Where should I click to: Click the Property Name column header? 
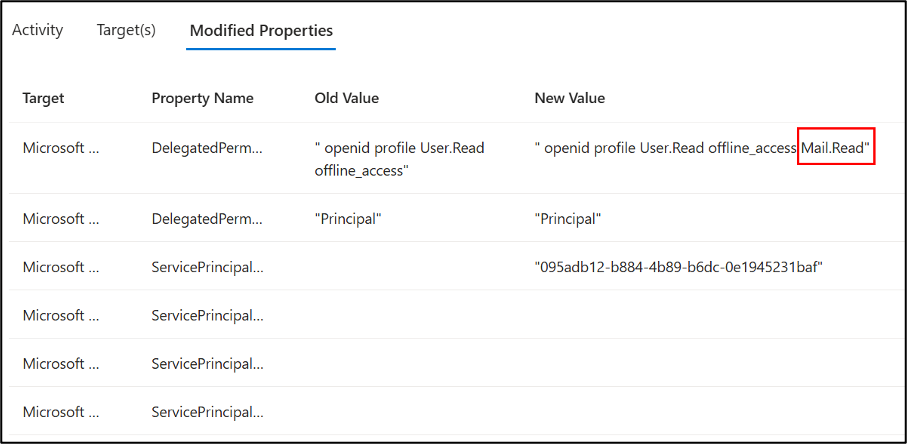202,98
